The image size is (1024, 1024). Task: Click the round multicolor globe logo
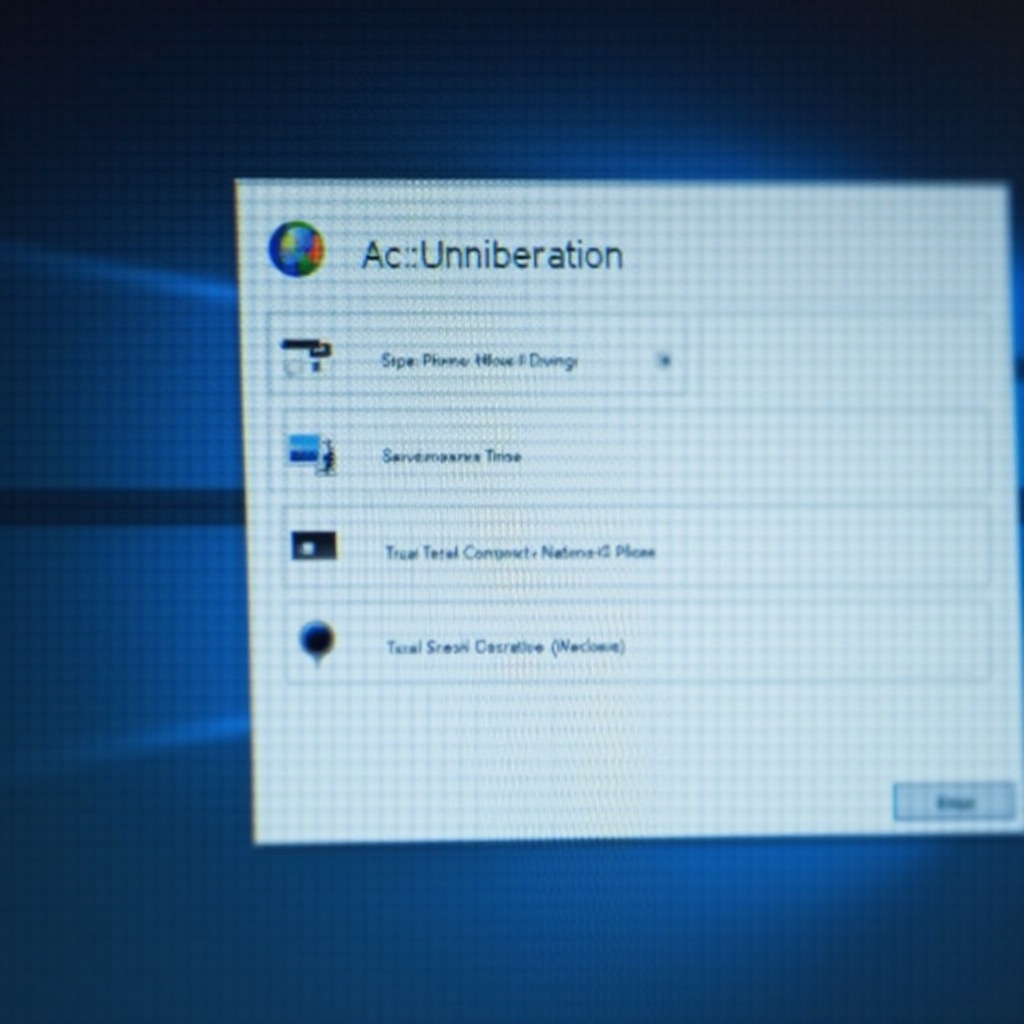pos(296,249)
